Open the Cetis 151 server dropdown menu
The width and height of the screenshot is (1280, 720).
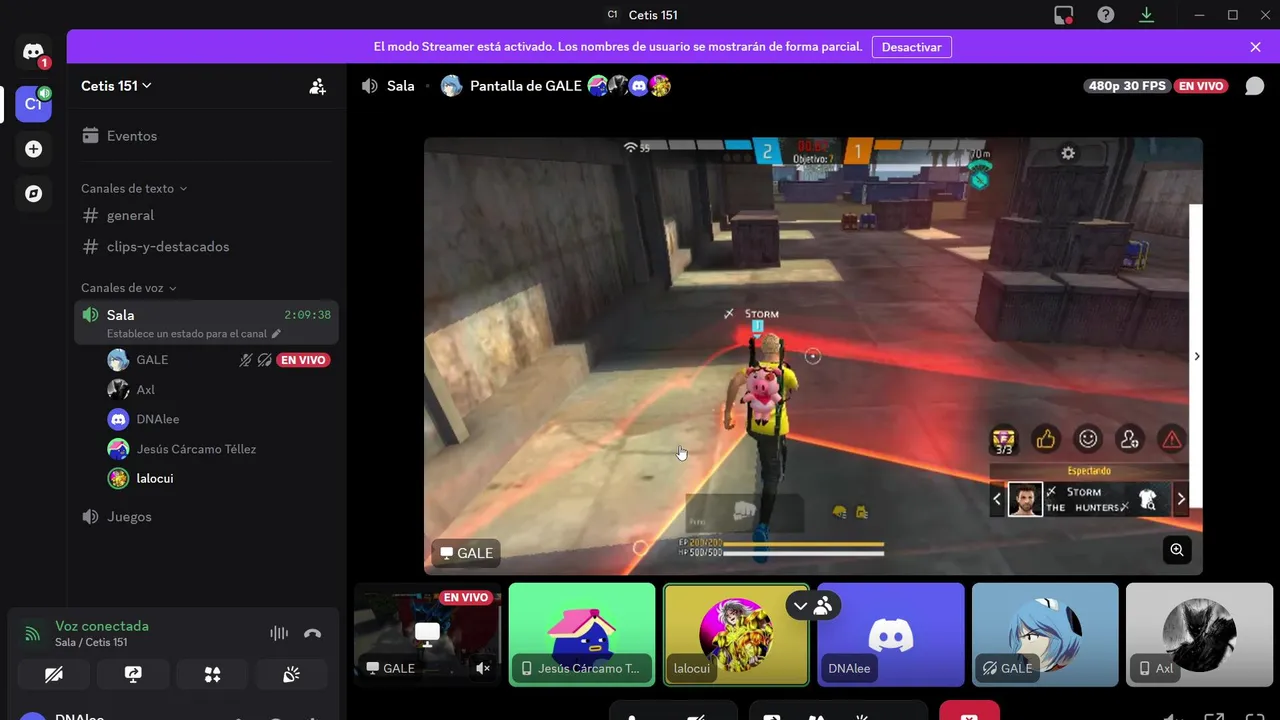coord(116,86)
